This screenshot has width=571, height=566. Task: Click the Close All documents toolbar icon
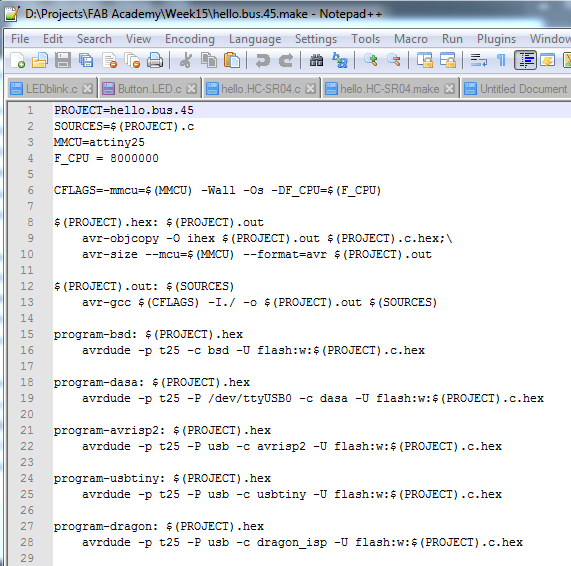(x=132, y=60)
